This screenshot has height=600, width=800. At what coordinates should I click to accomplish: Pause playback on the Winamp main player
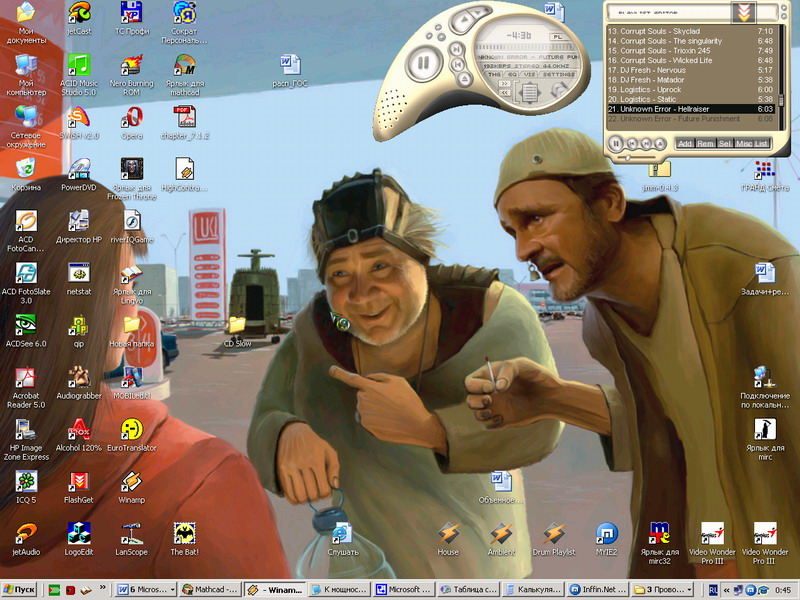(423, 63)
